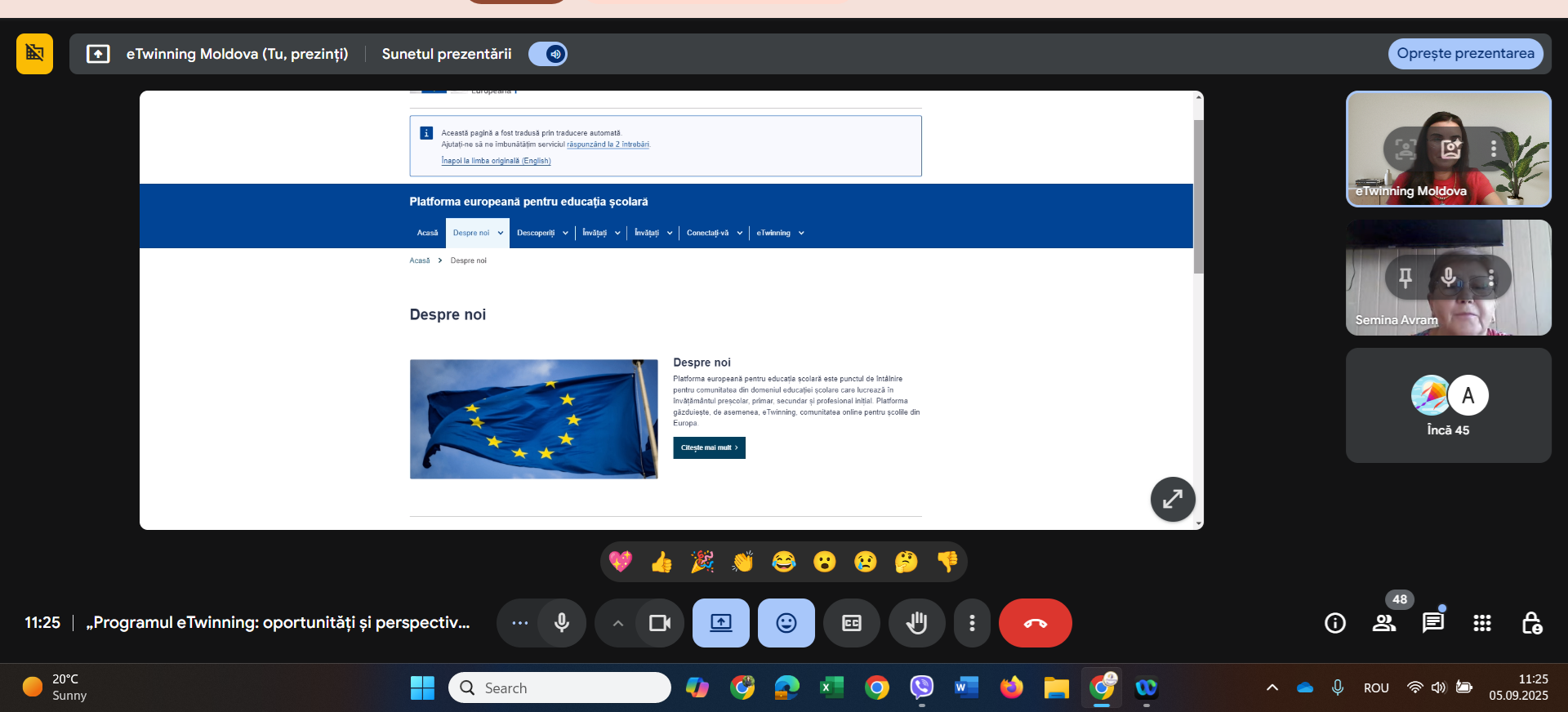Click the shared page vertical scrollbar thumb

click(1199, 196)
